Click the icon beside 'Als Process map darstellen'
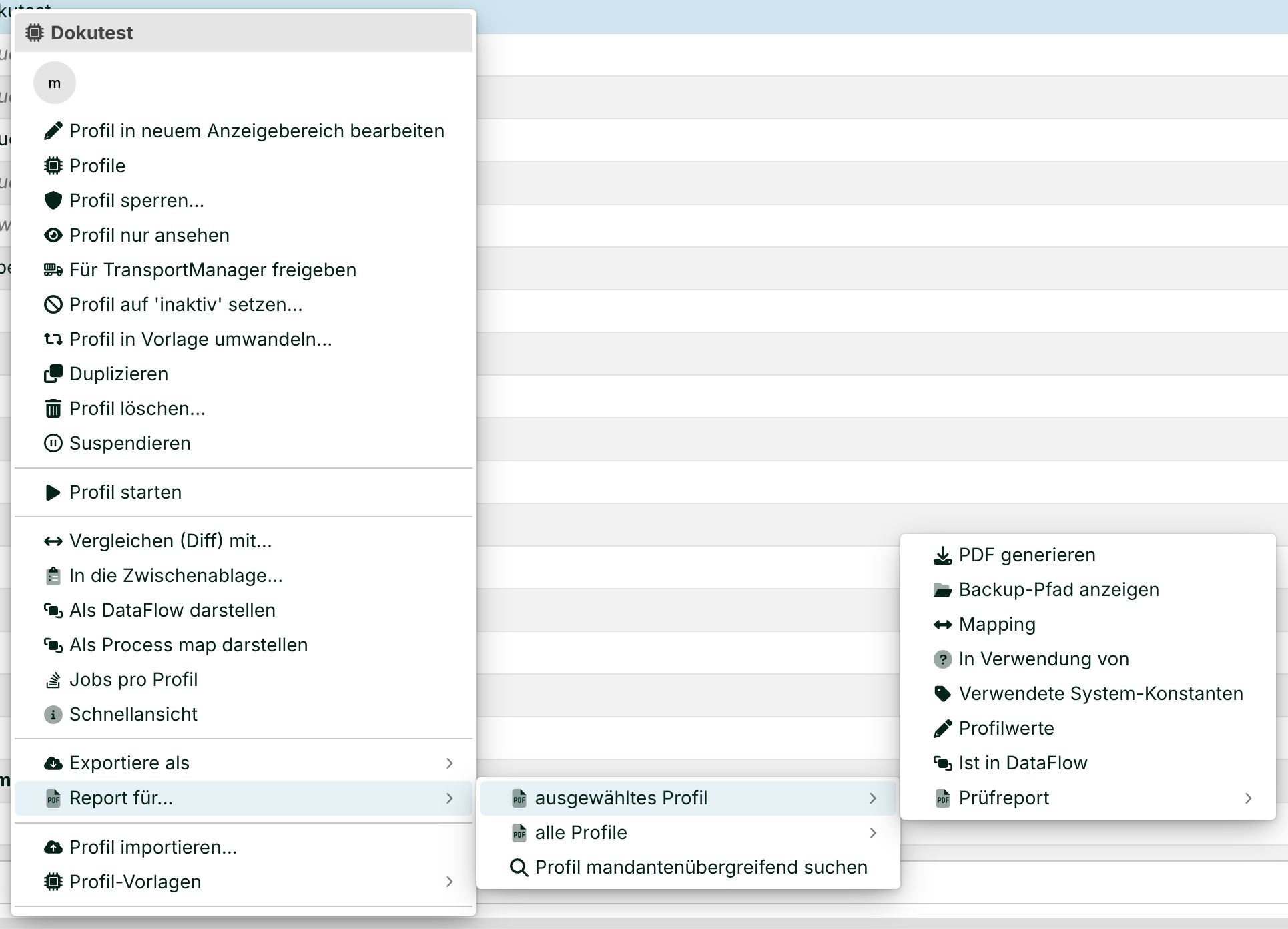Viewport: 1288px width, 929px height. (x=53, y=645)
